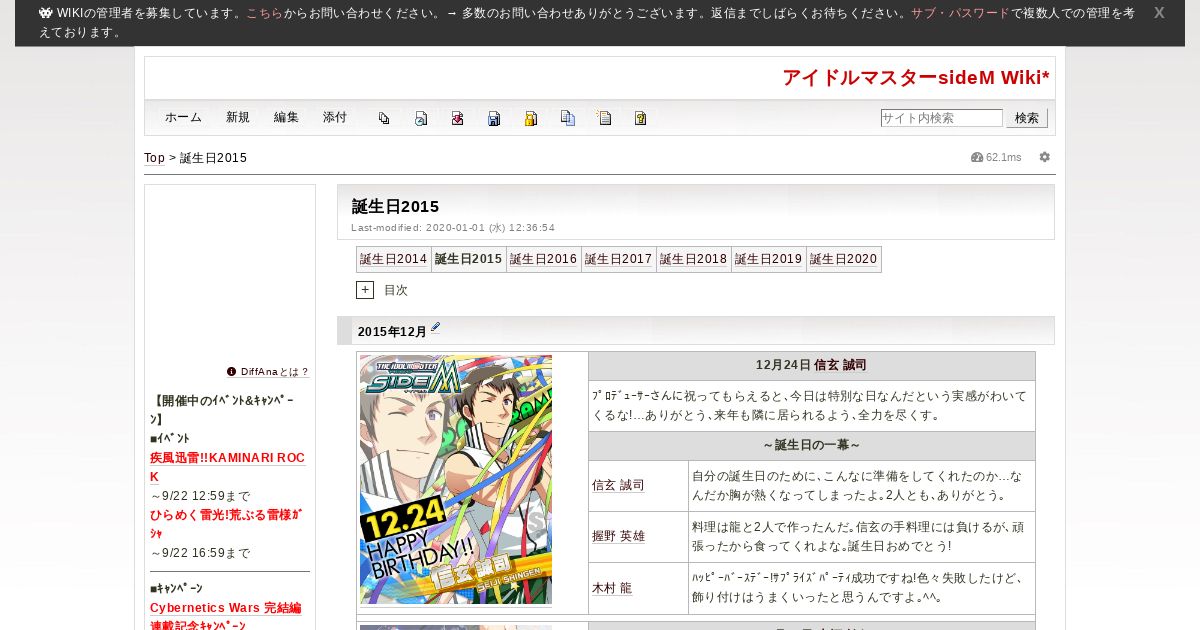Click the page reload icon in toolbar

click(421, 118)
